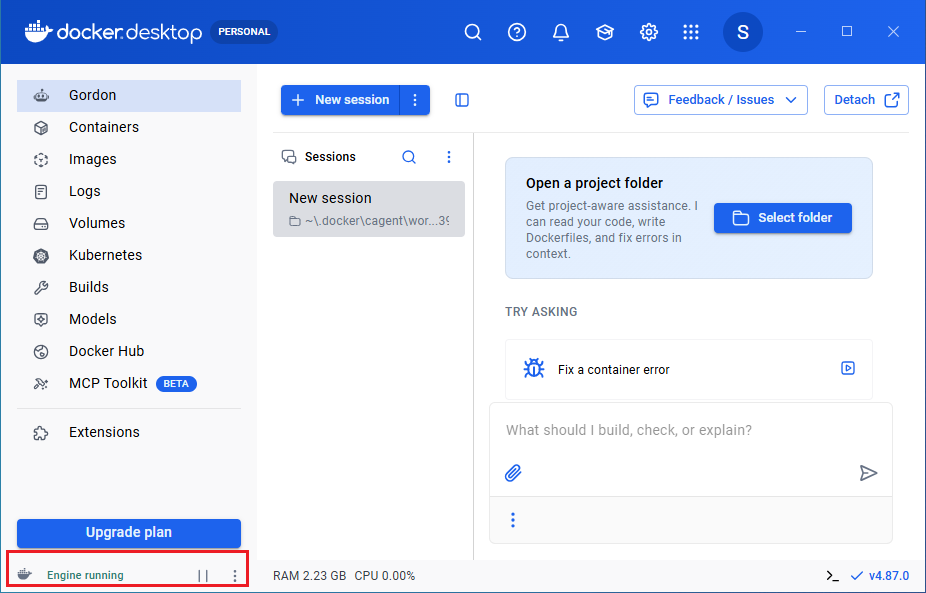Open MCP Toolkit section
This screenshot has height=593, width=926.
click(129, 383)
